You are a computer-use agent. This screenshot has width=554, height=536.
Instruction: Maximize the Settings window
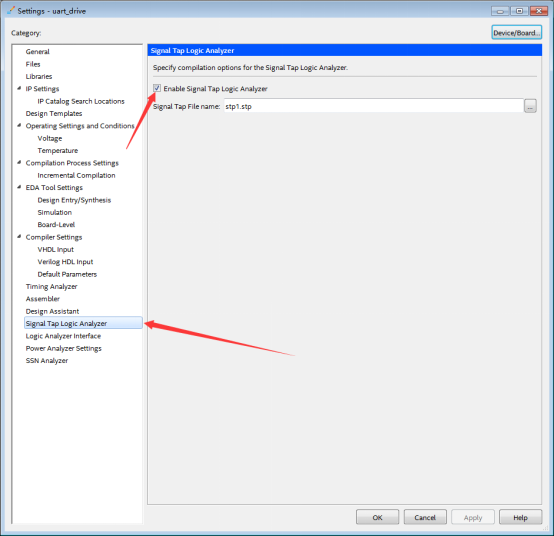coord(519,11)
